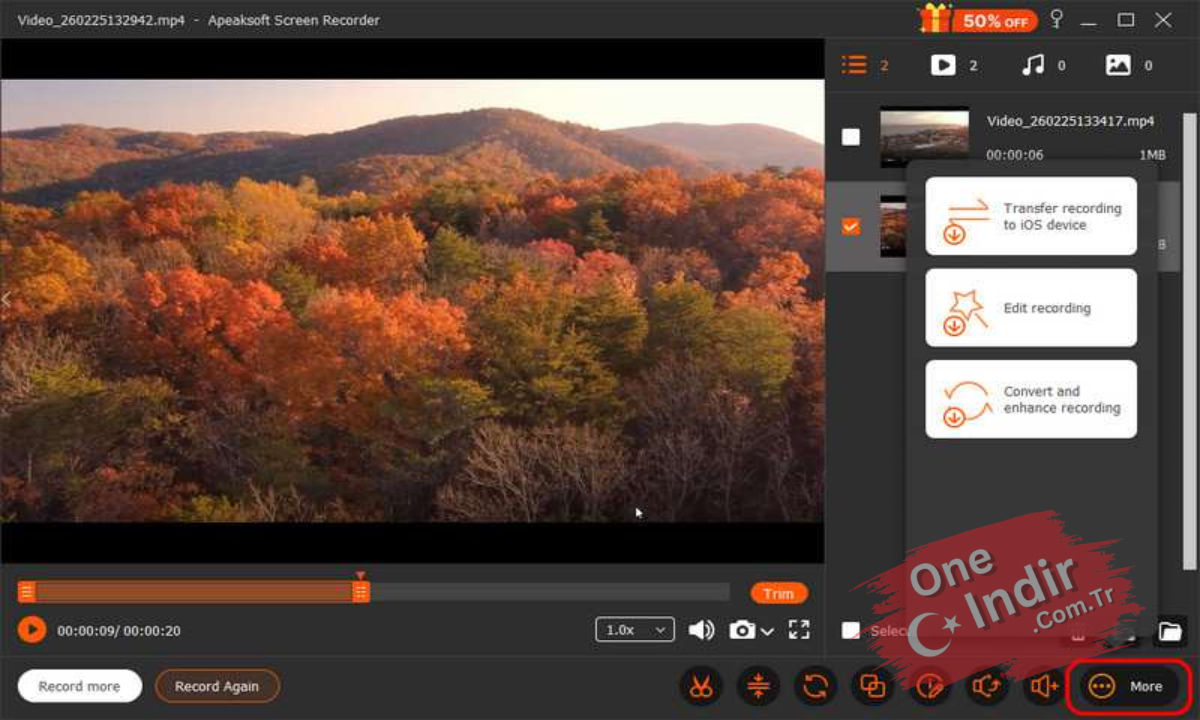Uncheck the selected second recording checkbox

click(x=850, y=227)
